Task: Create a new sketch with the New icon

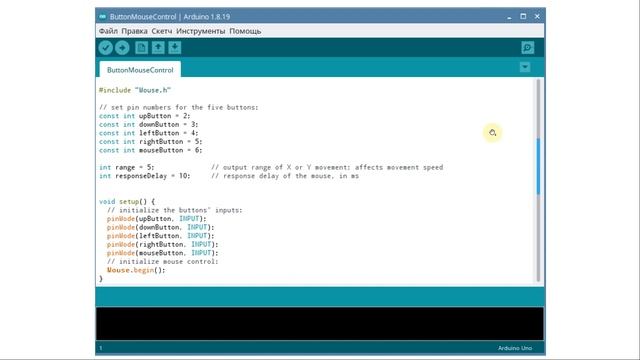Action: pyautogui.click(x=141, y=48)
